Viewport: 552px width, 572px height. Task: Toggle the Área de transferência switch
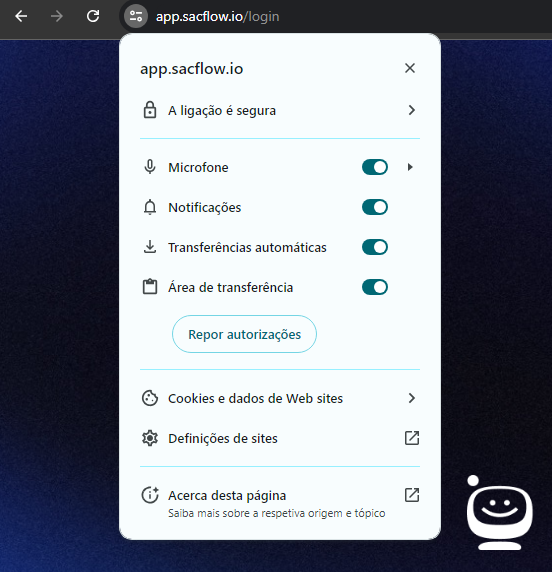(375, 287)
